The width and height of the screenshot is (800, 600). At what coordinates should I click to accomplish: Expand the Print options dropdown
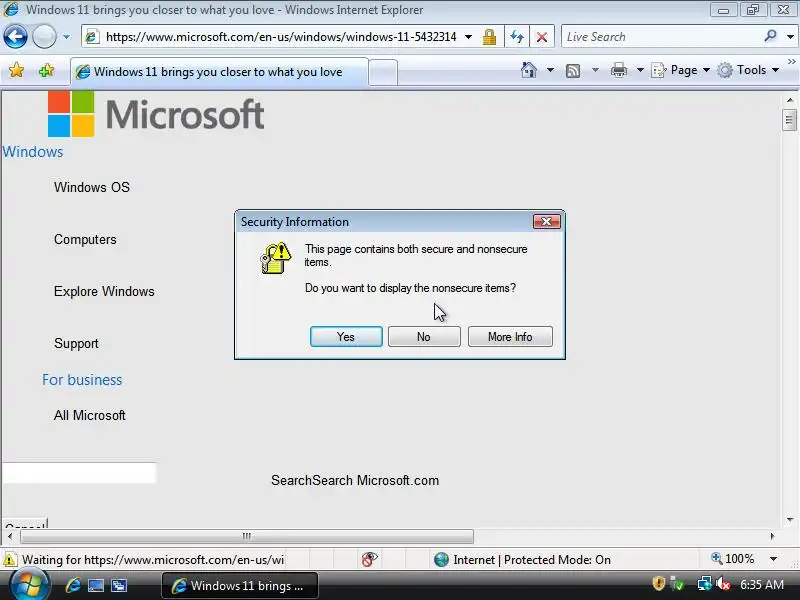tap(640, 70)
